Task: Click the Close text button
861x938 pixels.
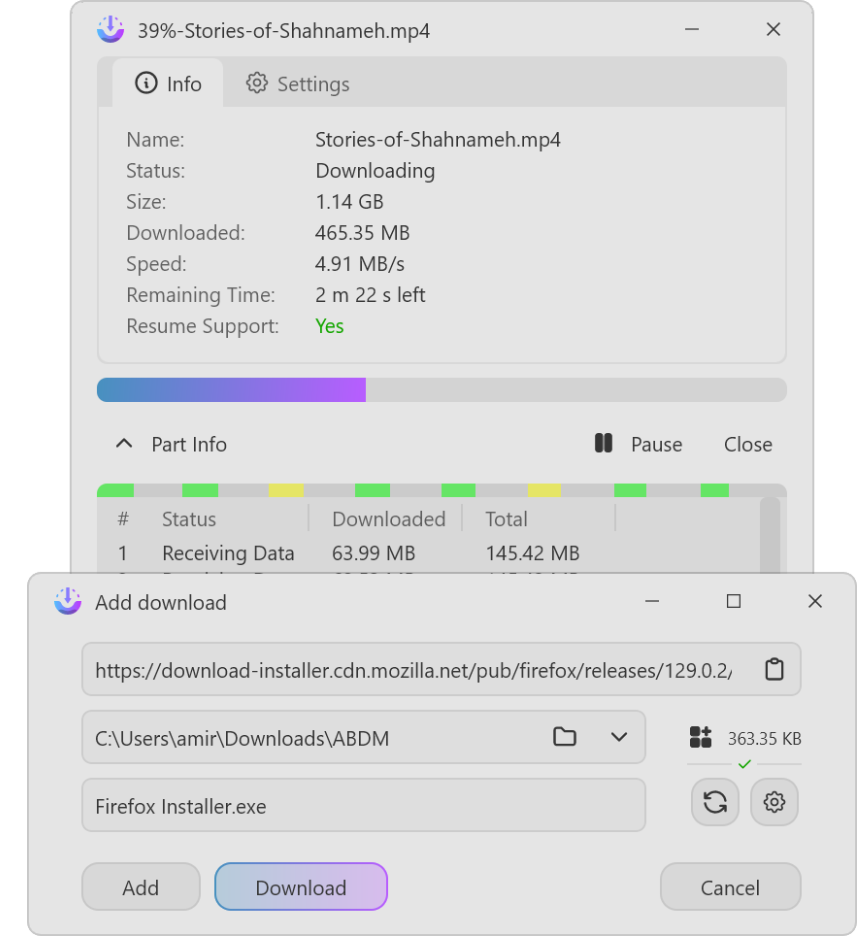Action: (748, 444)
